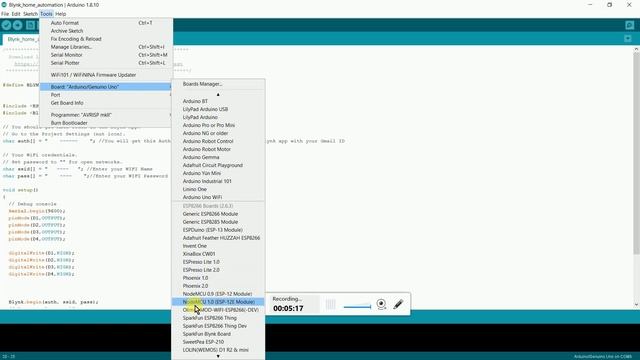Launch WiFi101 / WiFiNINA Firmware Updater
Viewport: 640px width, 360px height.
[106, 75]
